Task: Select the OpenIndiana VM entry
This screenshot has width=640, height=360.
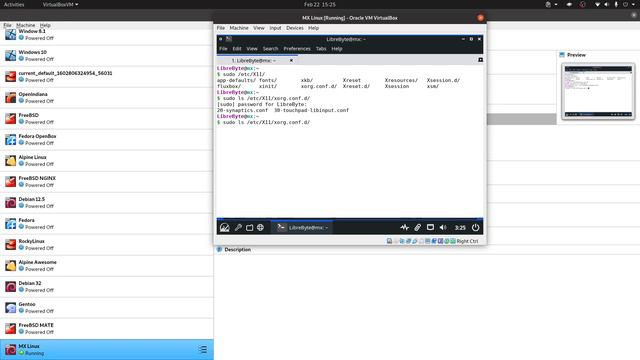Action: pos(107,98)
